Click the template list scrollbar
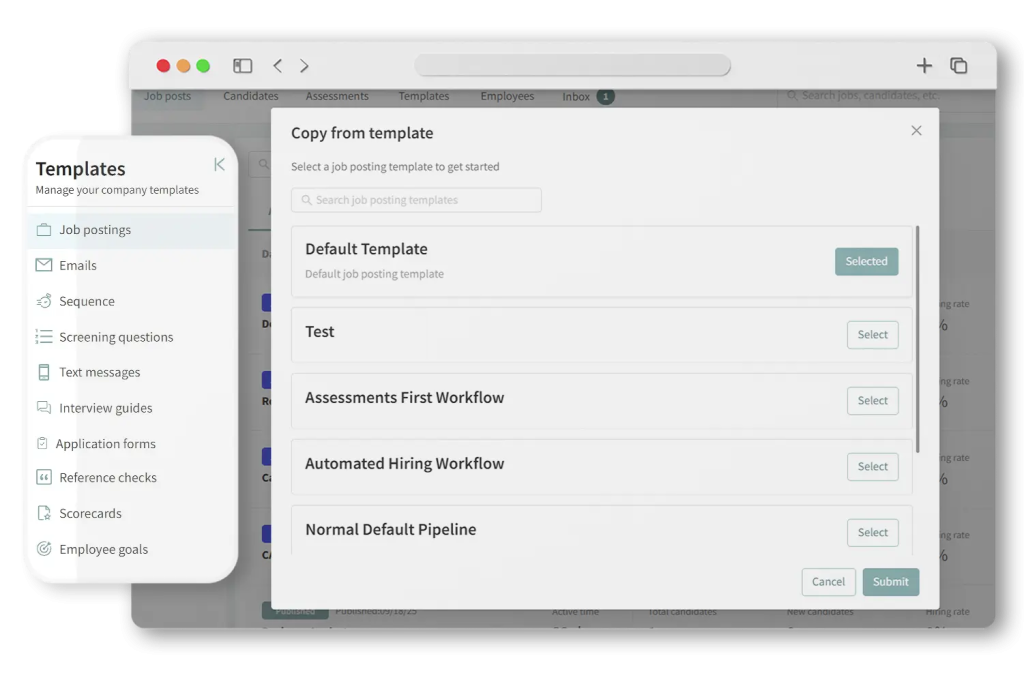 coord(917,340)
